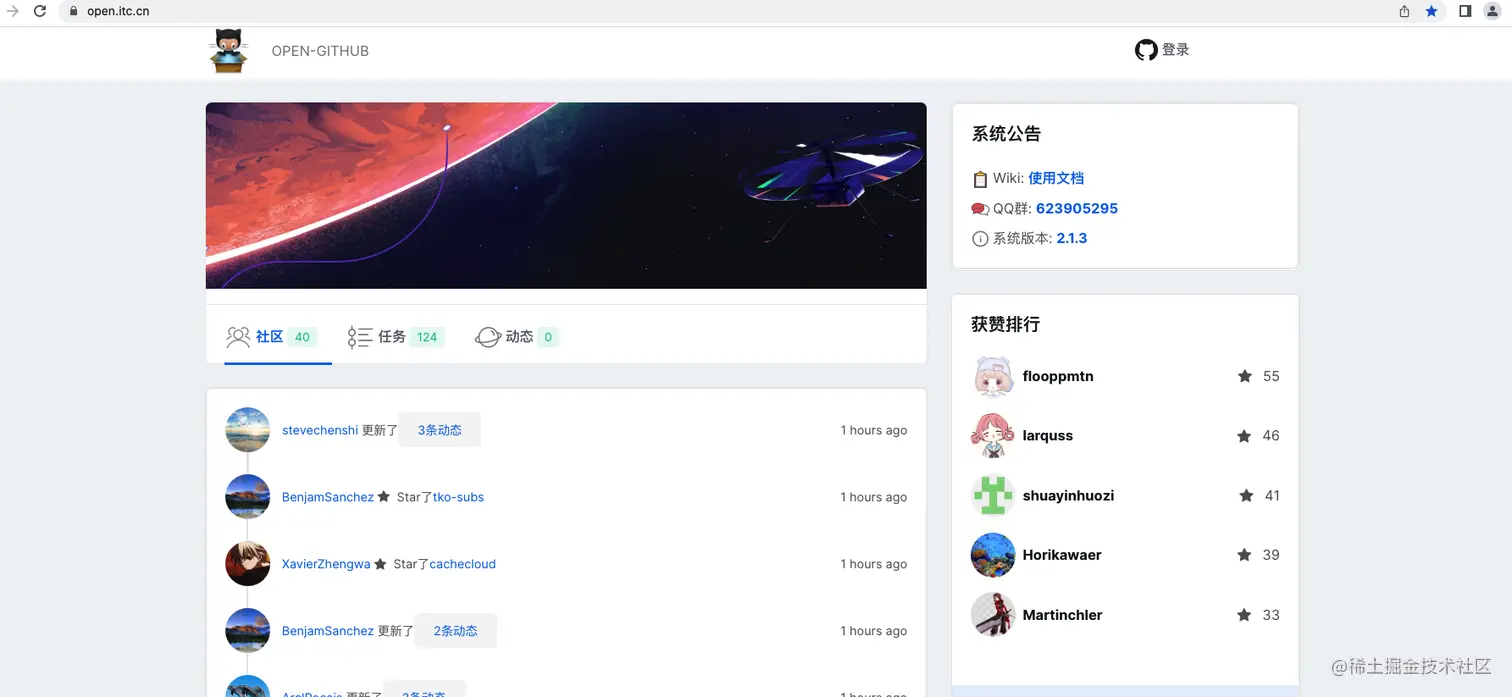This screenshot has height=697, width=1512.
Task: Open XavierZhengwa's profile link
Action: click(326, 564)
